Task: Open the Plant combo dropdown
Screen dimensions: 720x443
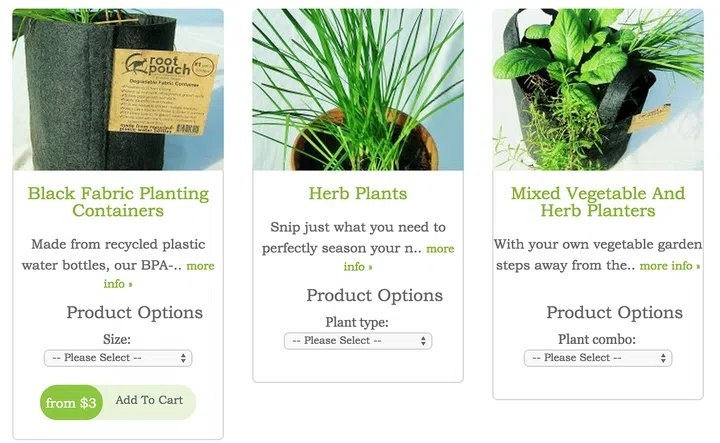Action: pos(598,358)
